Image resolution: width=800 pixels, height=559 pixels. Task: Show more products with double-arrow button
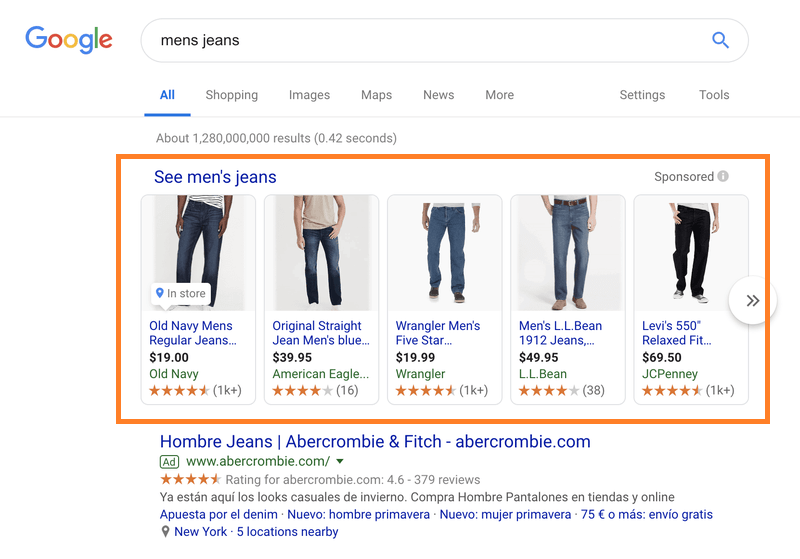click(753, 300)
